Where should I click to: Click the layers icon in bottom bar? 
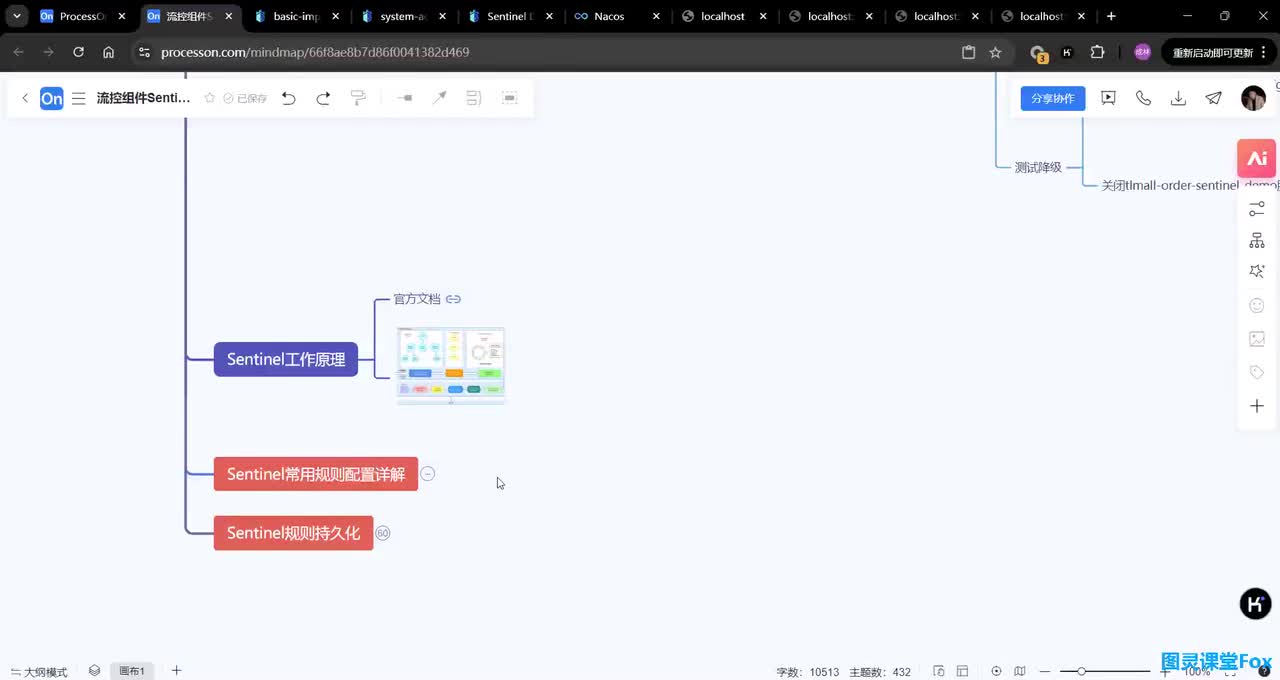pyautogui.click(x=94, y=671)
